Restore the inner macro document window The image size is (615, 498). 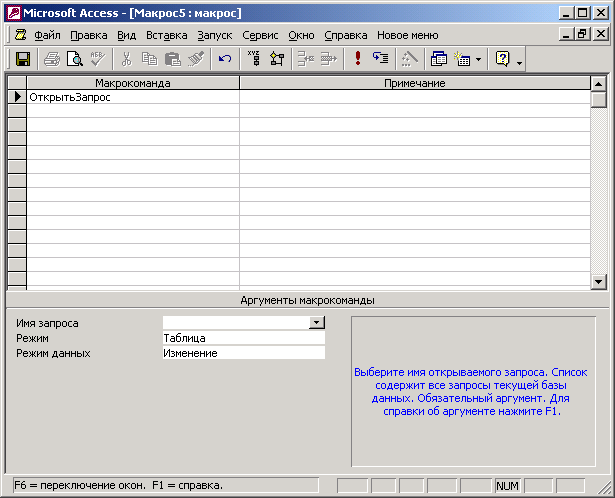(582, 34)
